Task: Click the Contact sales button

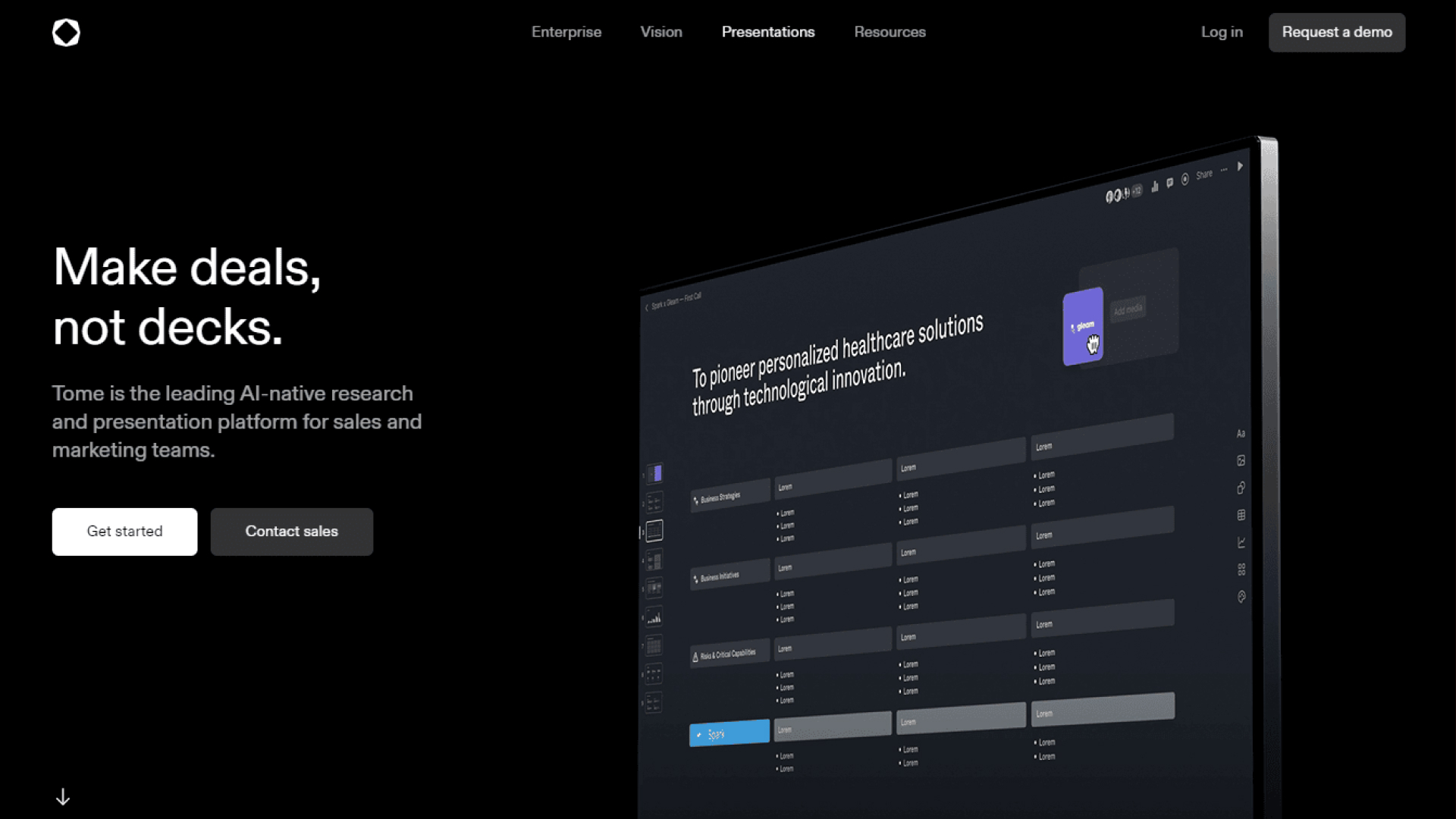Action: [291, 531]
